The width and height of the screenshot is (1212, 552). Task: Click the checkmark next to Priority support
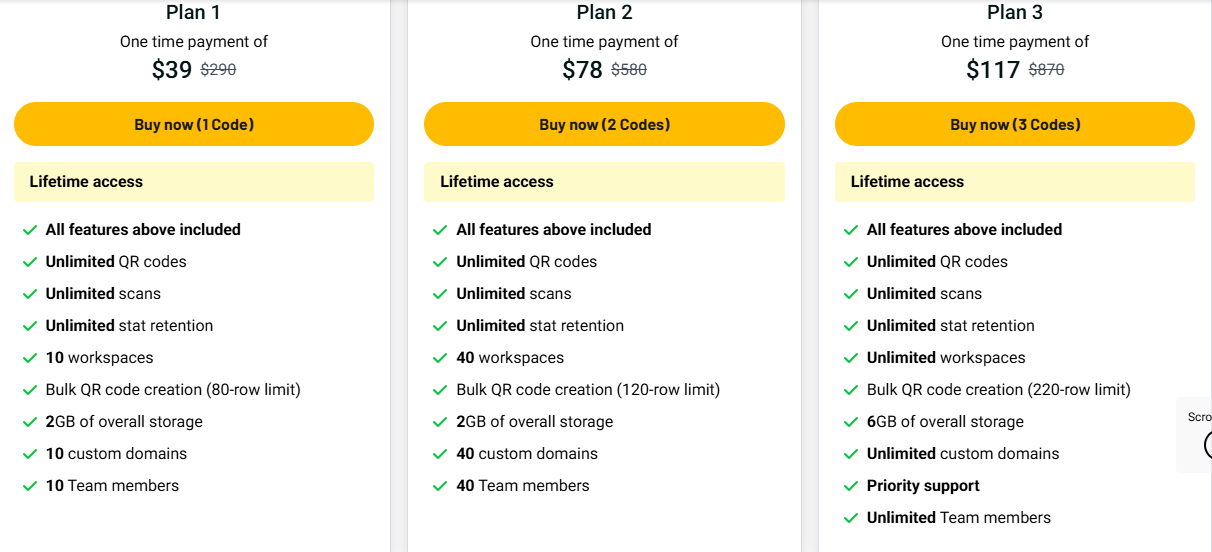(x=851, y=486)
